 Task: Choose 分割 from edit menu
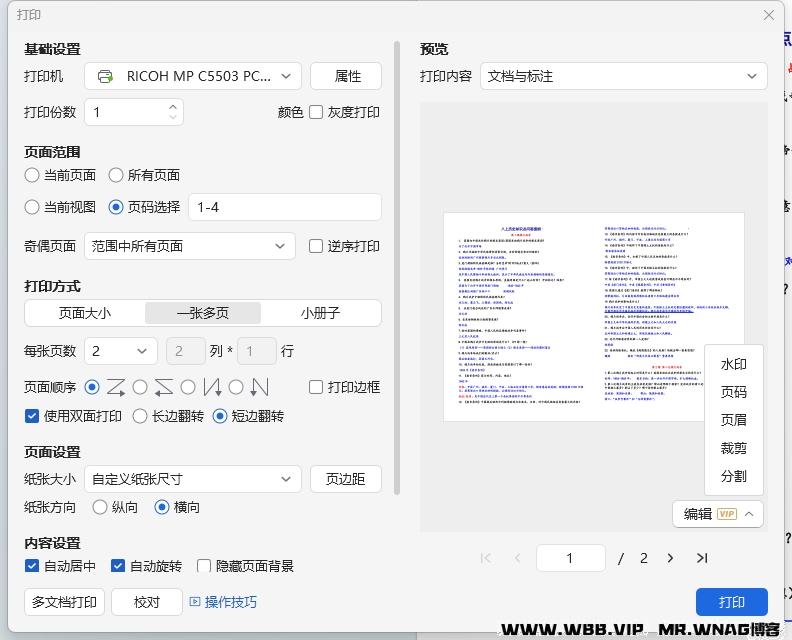pyautogui.click(x=733, y=476)
